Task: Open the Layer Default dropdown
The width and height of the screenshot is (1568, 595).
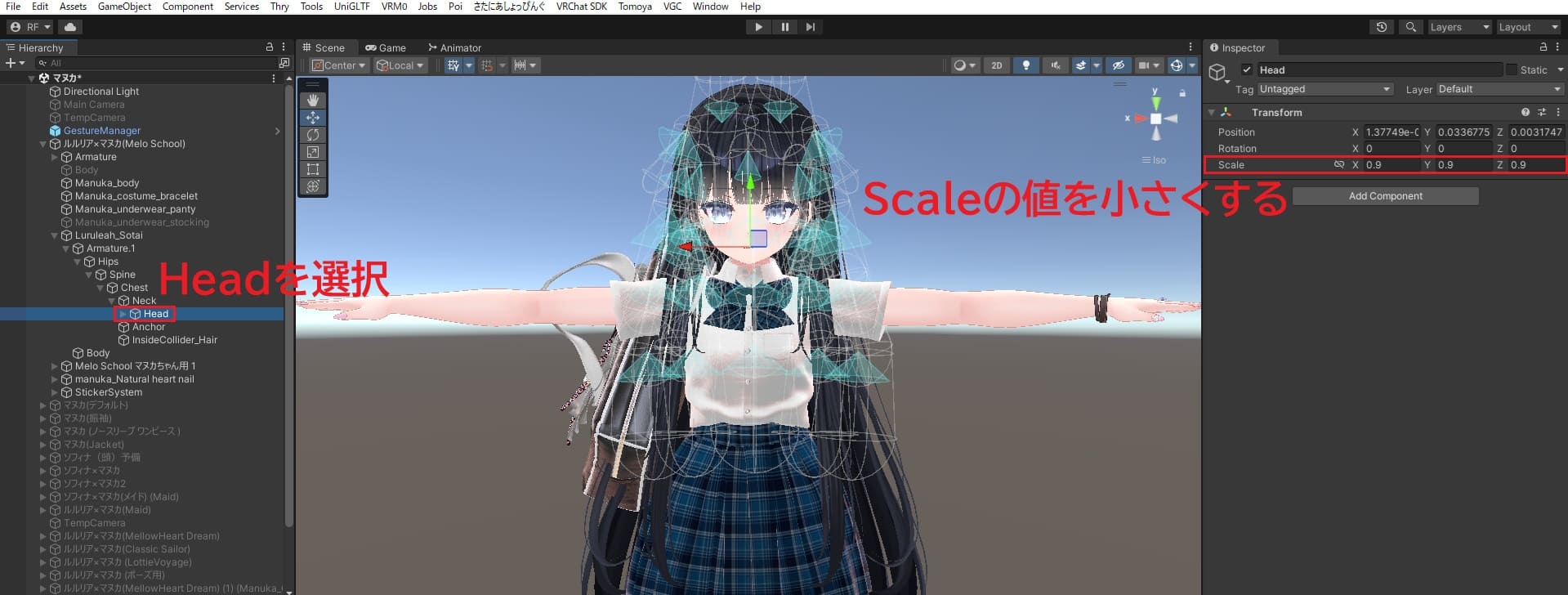Action: pyautogui.click(x=1499, y=89)
